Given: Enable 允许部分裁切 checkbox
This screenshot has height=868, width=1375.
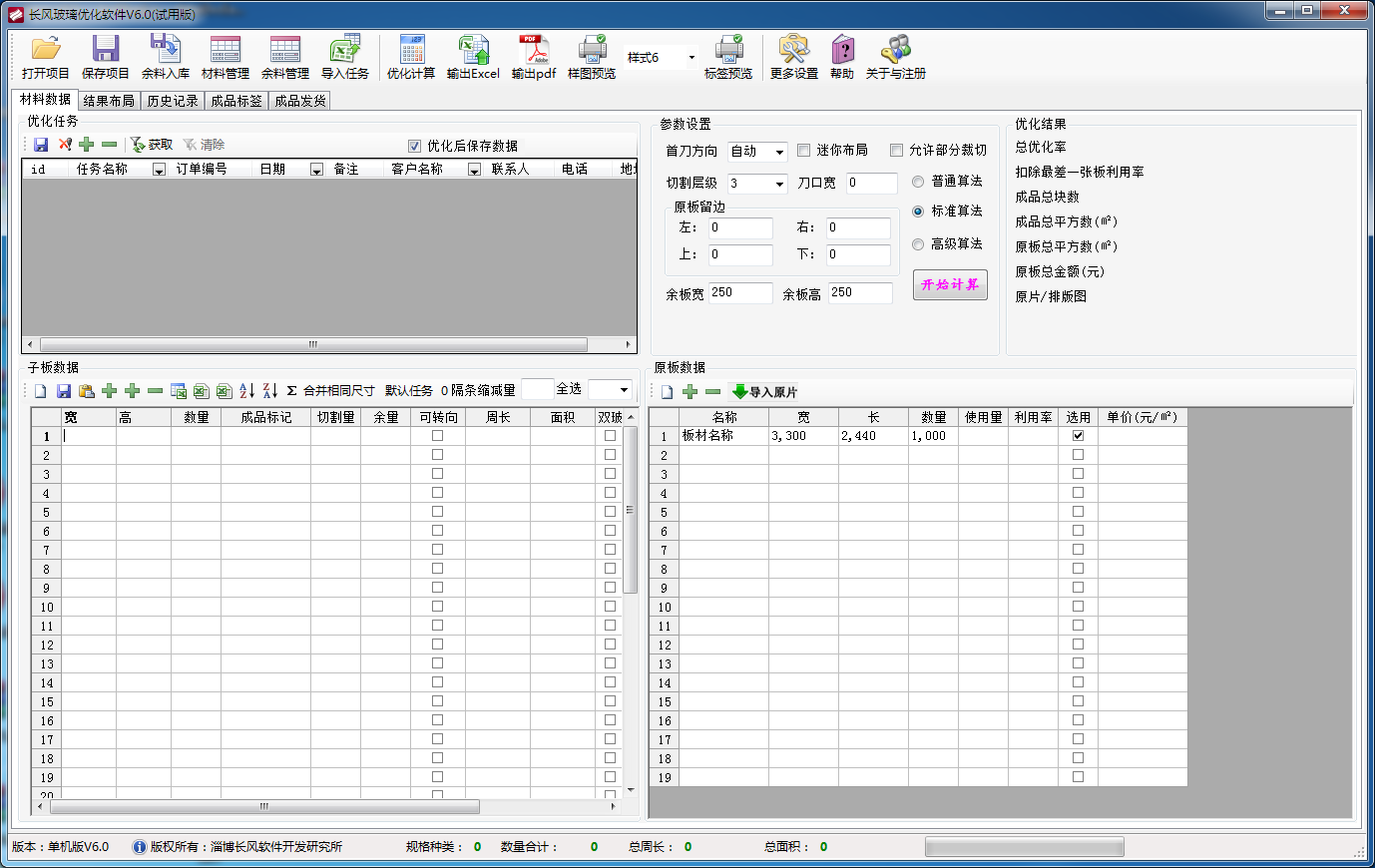Looking at the screenshot, I should pyautogui.click(x=896, y=151).
